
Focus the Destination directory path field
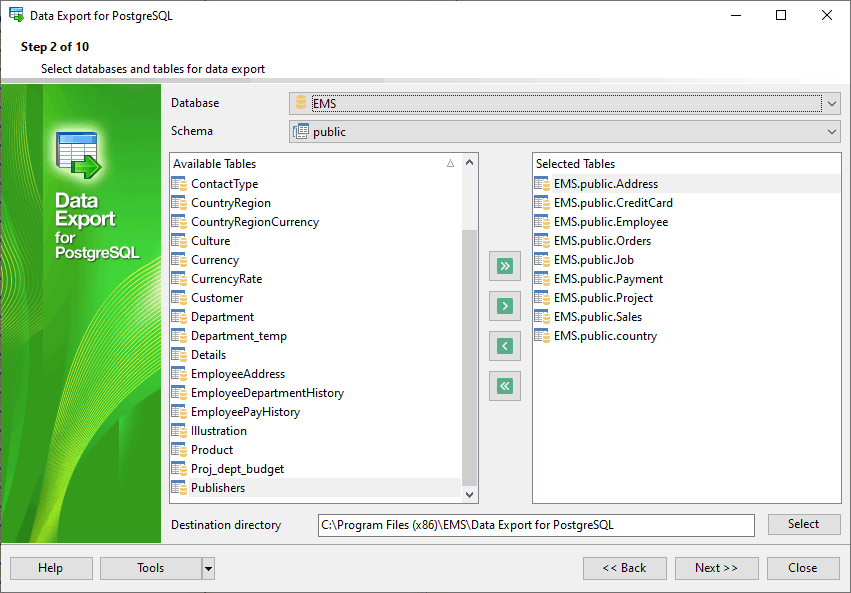(x=535, y=525)
